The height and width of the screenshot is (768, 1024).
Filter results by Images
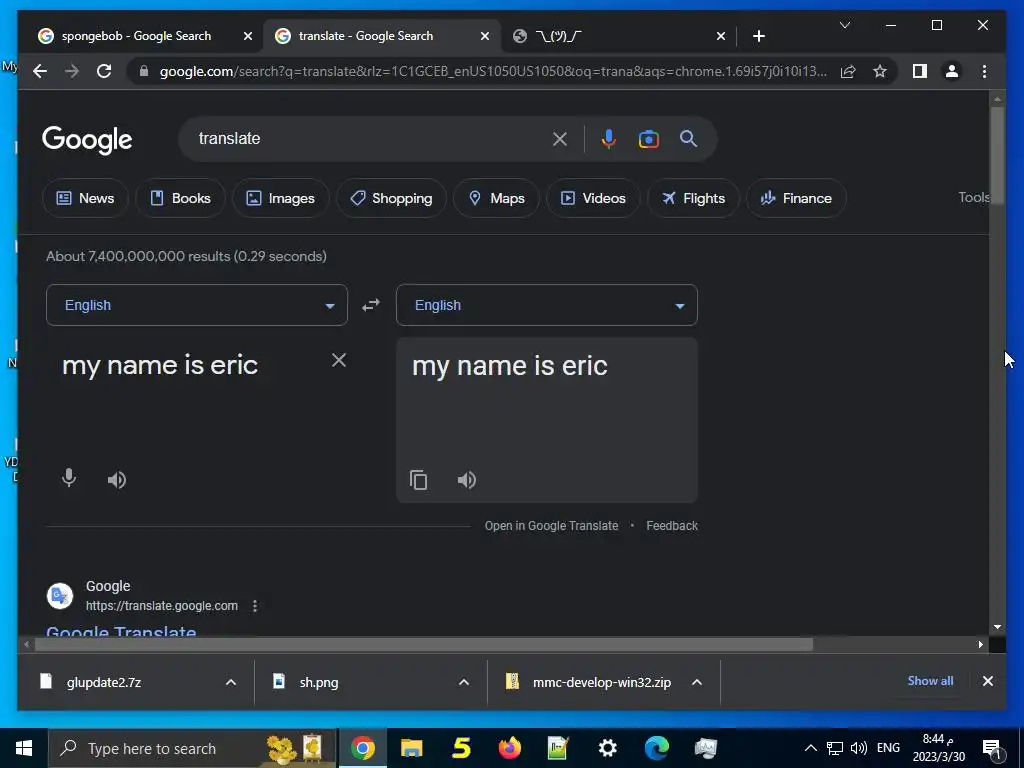(280, 198)
